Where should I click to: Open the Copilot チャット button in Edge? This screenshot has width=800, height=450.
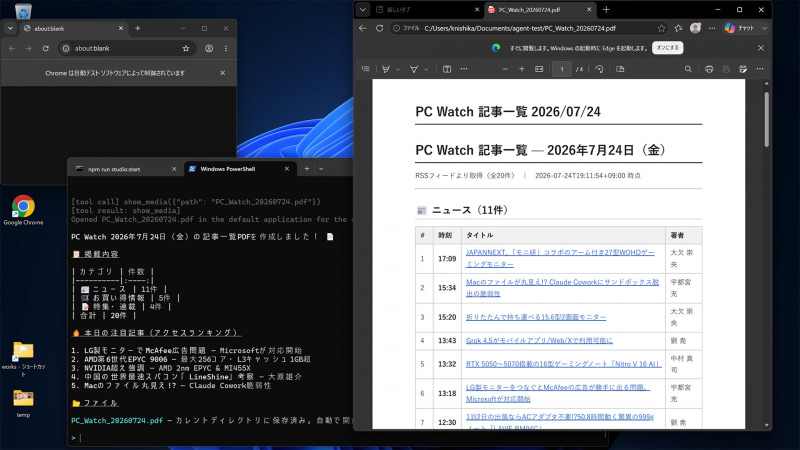click(739, 29)
